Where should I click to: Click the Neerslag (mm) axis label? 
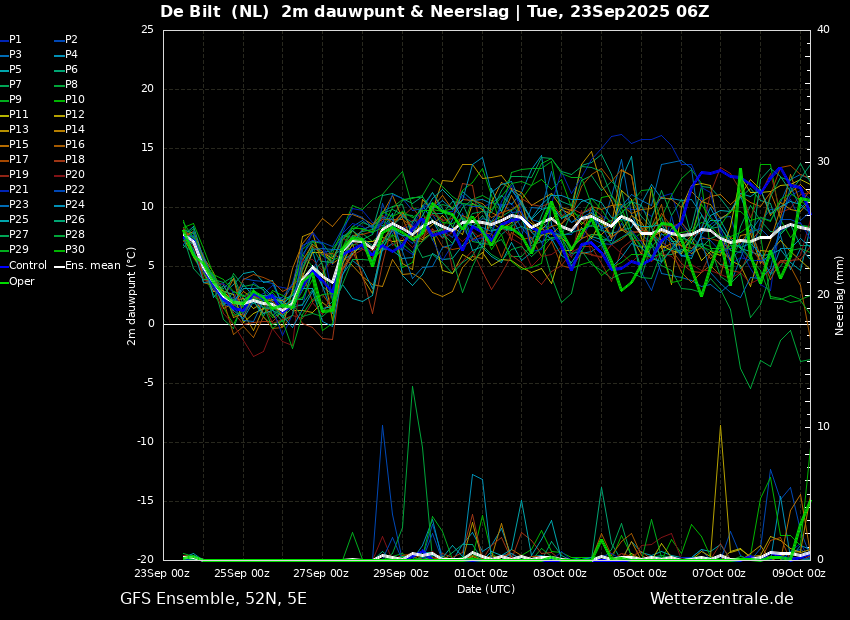point(840,295)
